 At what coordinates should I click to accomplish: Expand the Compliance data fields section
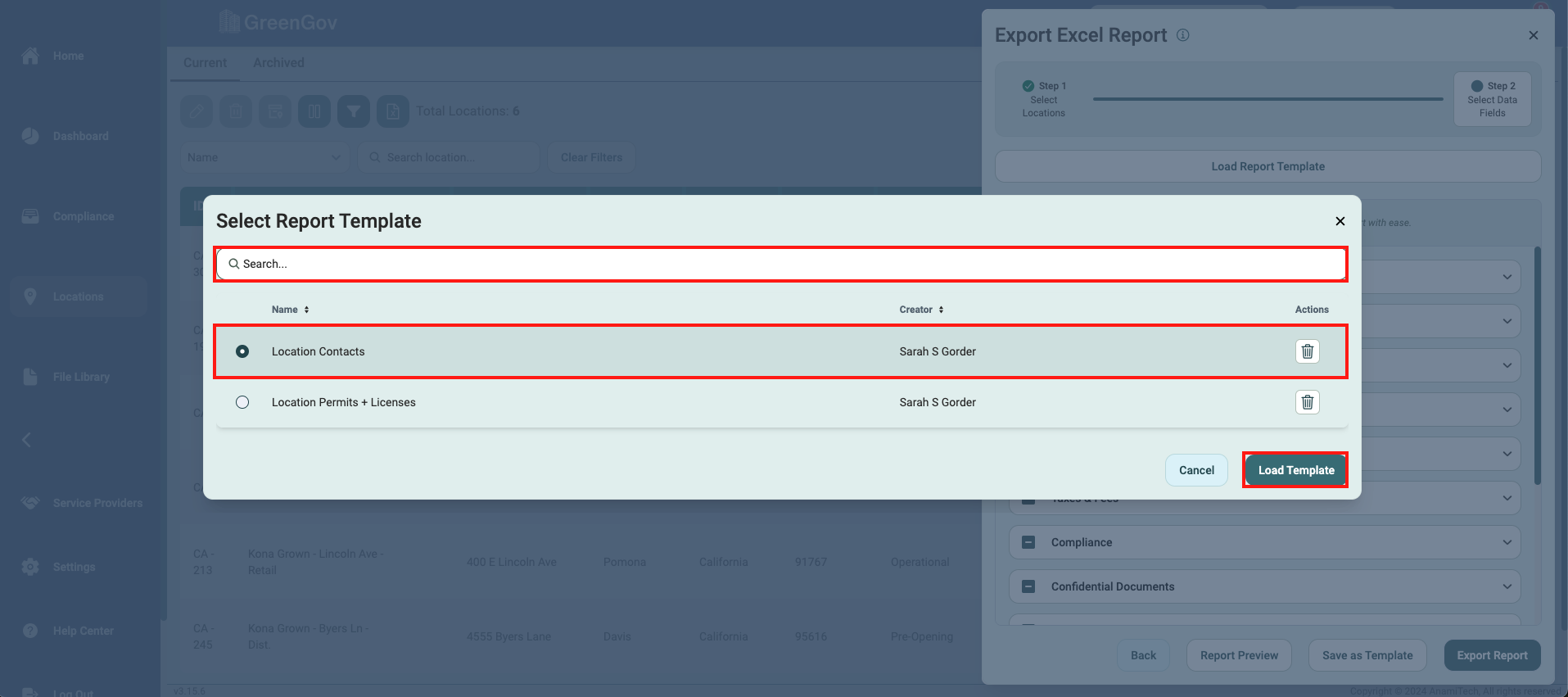click(1507, 542)
